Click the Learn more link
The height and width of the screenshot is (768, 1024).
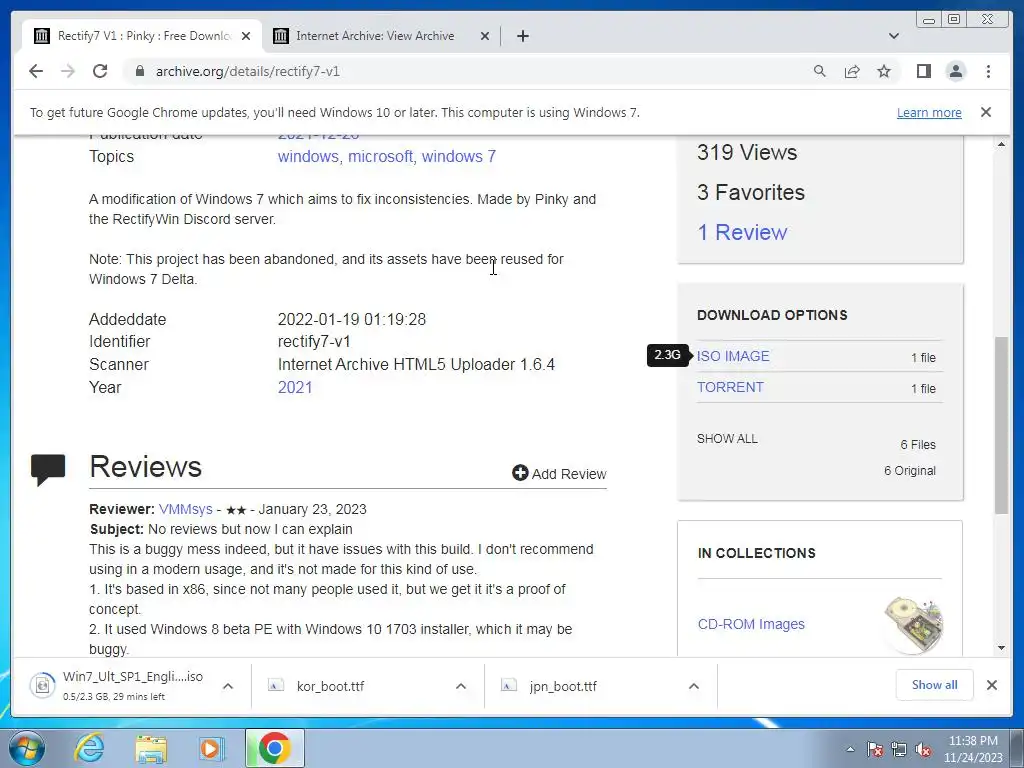(929, 112)
